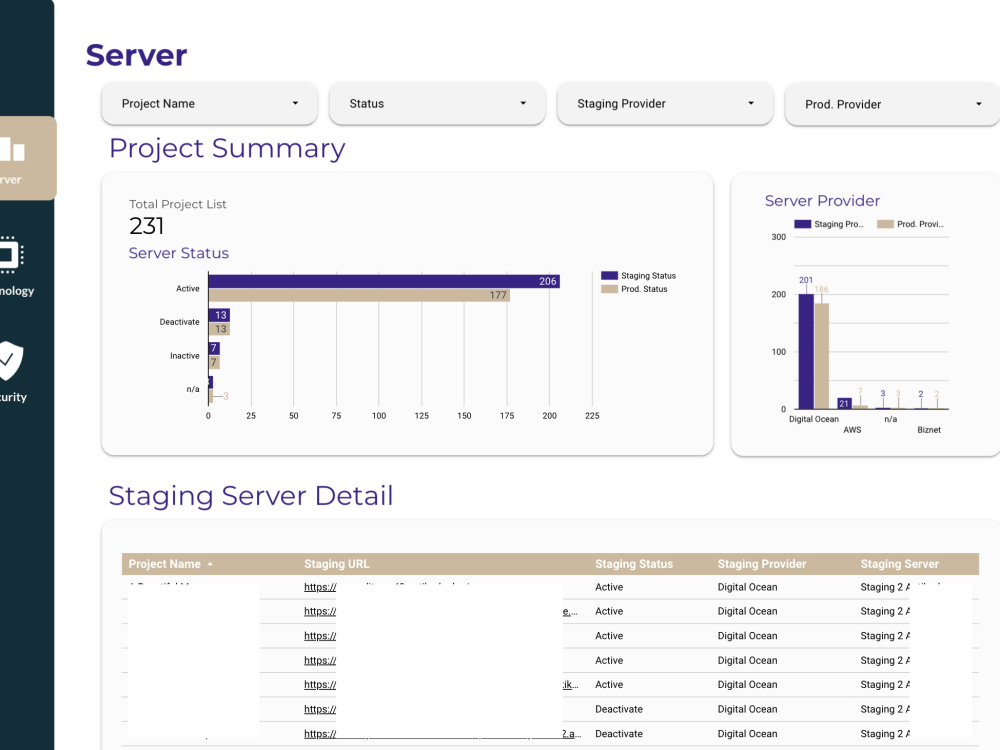Open the Technology chip icon in sidebar
This screenshot has width=1000, height=750.
pyautogui.click(x=11, y=255)
